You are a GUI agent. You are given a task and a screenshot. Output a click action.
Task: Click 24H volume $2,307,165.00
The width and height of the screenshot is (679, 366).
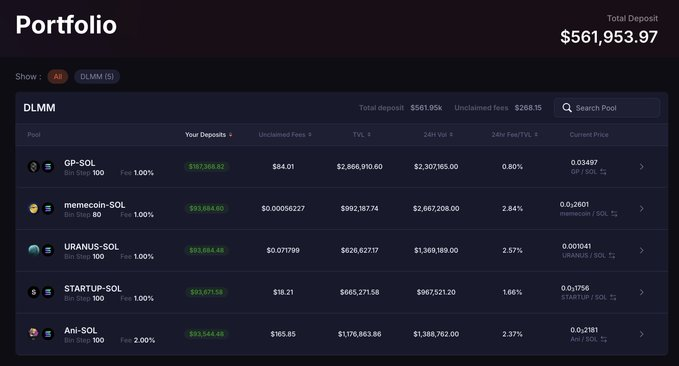click(436, 167)
